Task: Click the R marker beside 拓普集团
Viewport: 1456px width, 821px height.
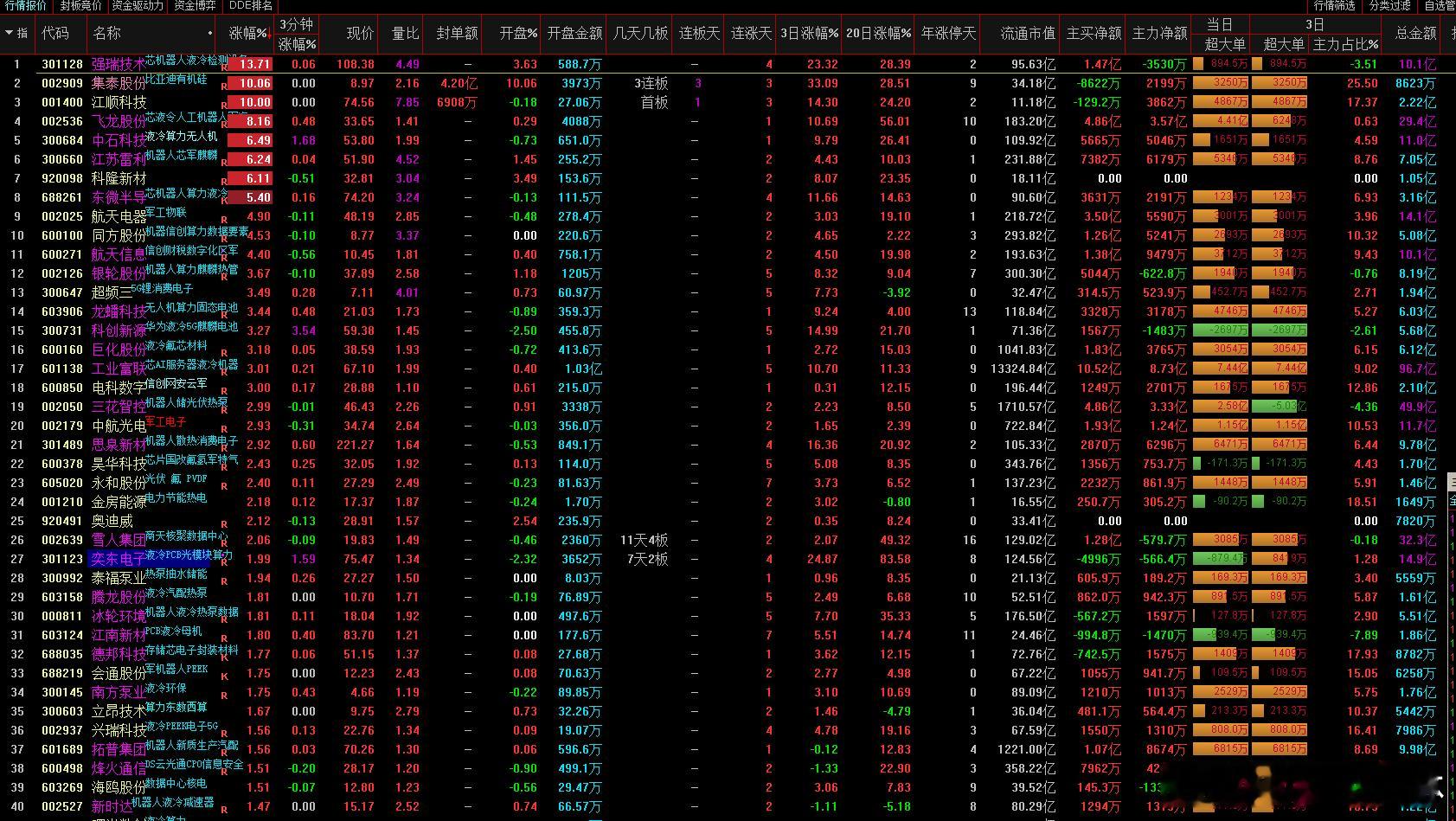Action: click(x=224, y=752)
